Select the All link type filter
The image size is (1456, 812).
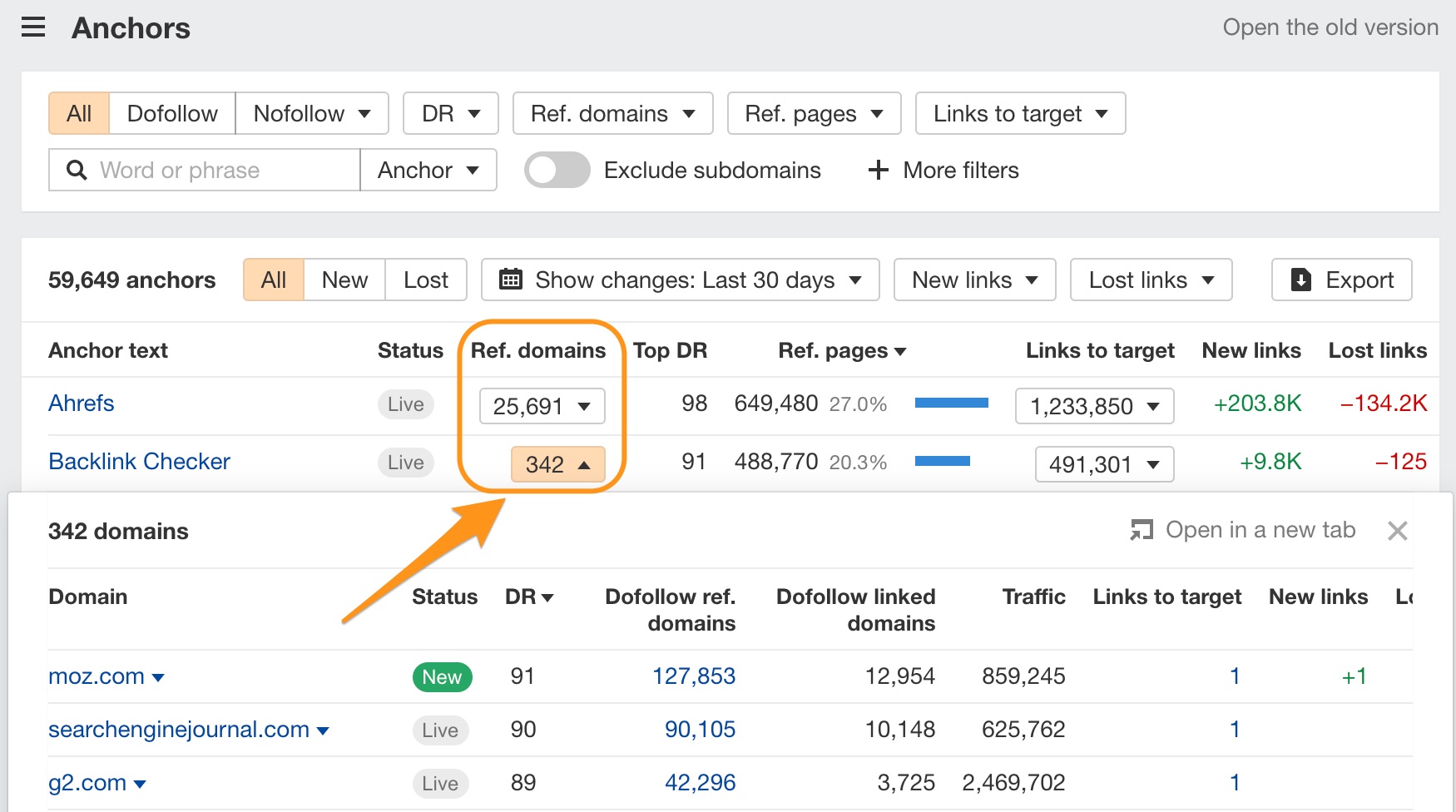coord(79,113)
